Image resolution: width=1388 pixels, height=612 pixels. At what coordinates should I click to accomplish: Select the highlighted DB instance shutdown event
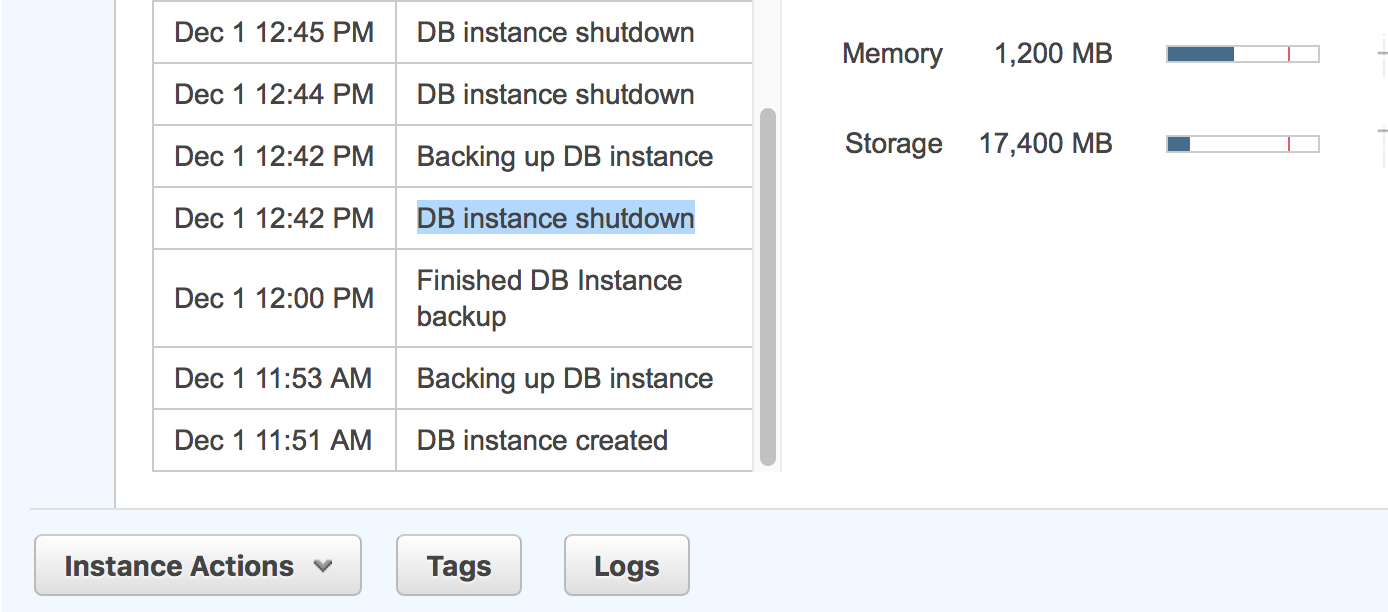point(555,218)
